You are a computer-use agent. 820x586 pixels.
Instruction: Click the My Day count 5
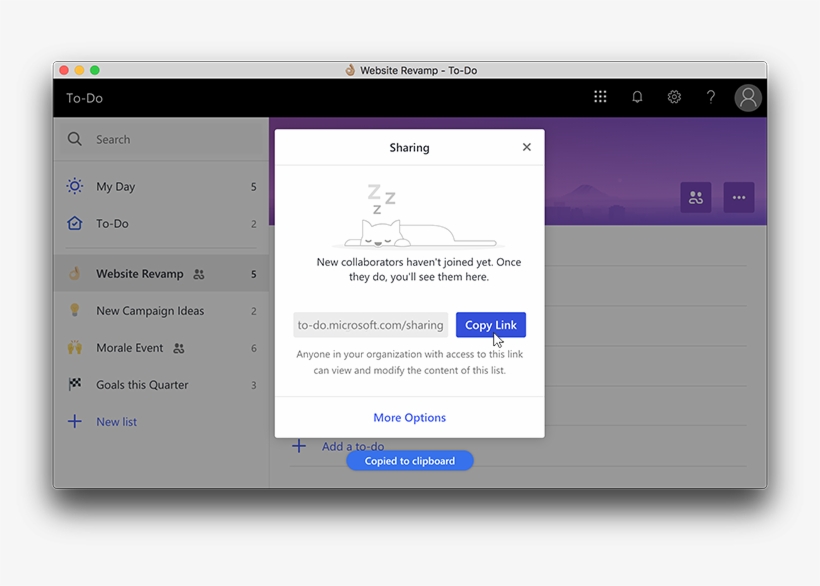(x=254, y=187)
